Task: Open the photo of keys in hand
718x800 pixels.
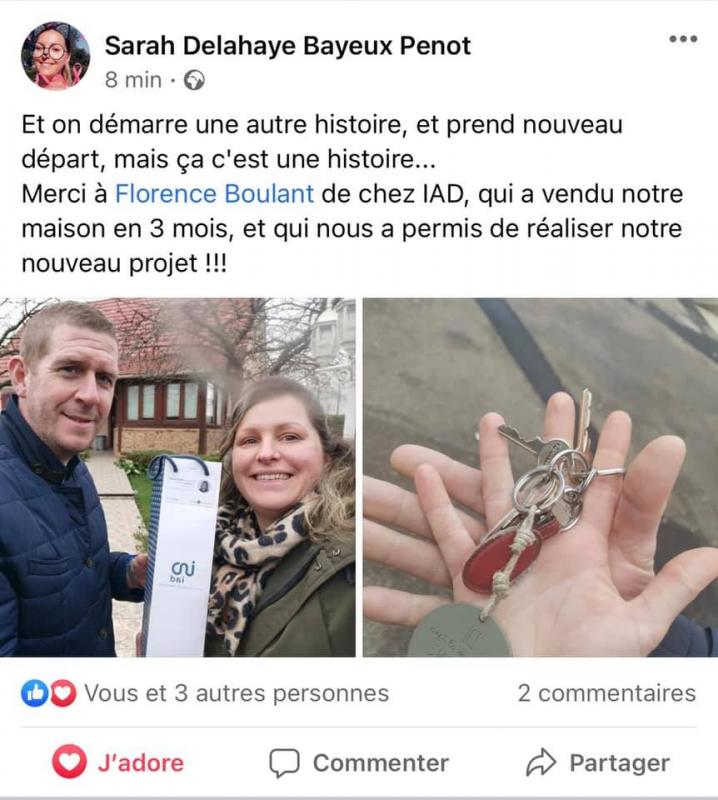Action: pos(540,477)
